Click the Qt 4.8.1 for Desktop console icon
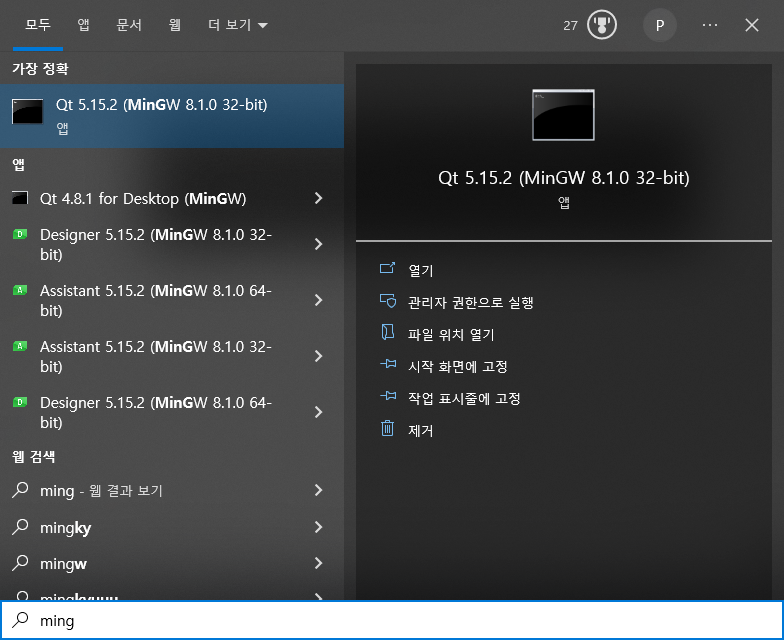The height and width of the screenshot is (640, 784). click(20, 198)
